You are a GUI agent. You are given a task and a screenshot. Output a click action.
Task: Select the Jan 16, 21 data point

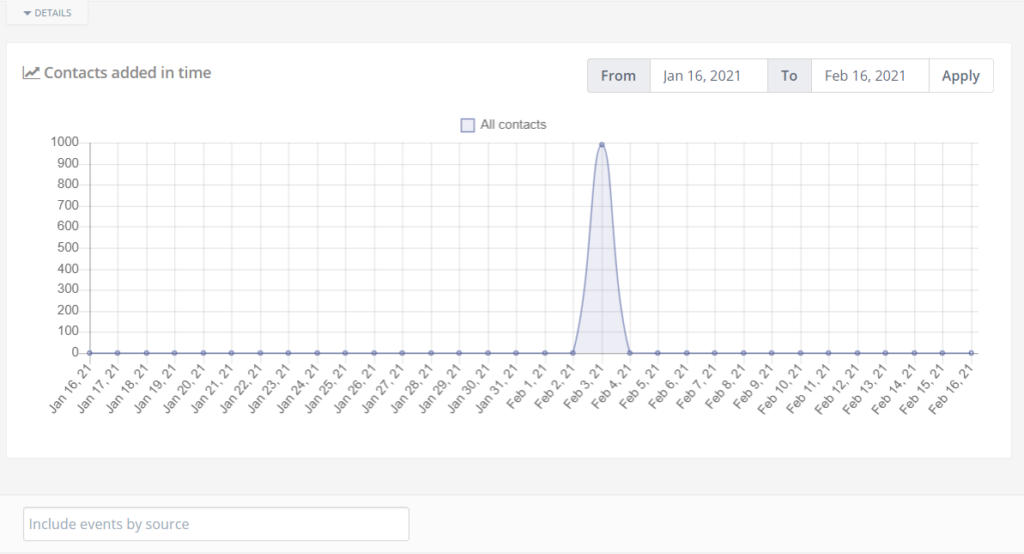click(89, 353)
